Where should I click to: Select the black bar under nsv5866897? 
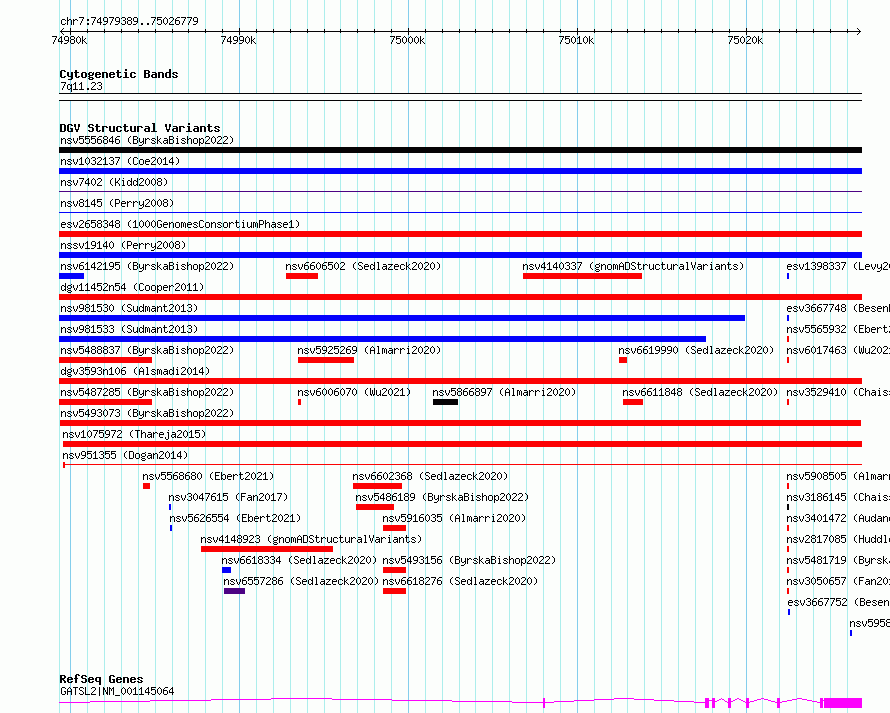[446, 402]
